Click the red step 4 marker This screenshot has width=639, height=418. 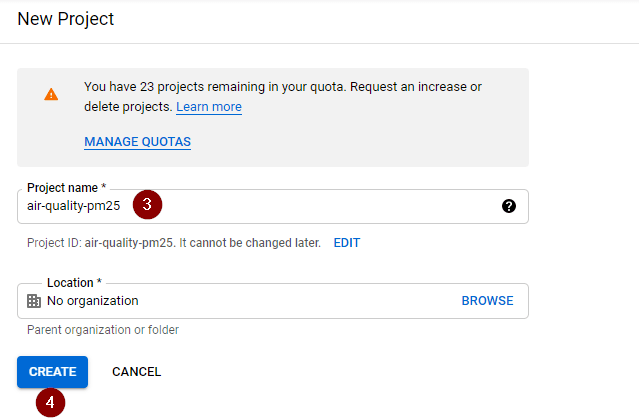51,403
